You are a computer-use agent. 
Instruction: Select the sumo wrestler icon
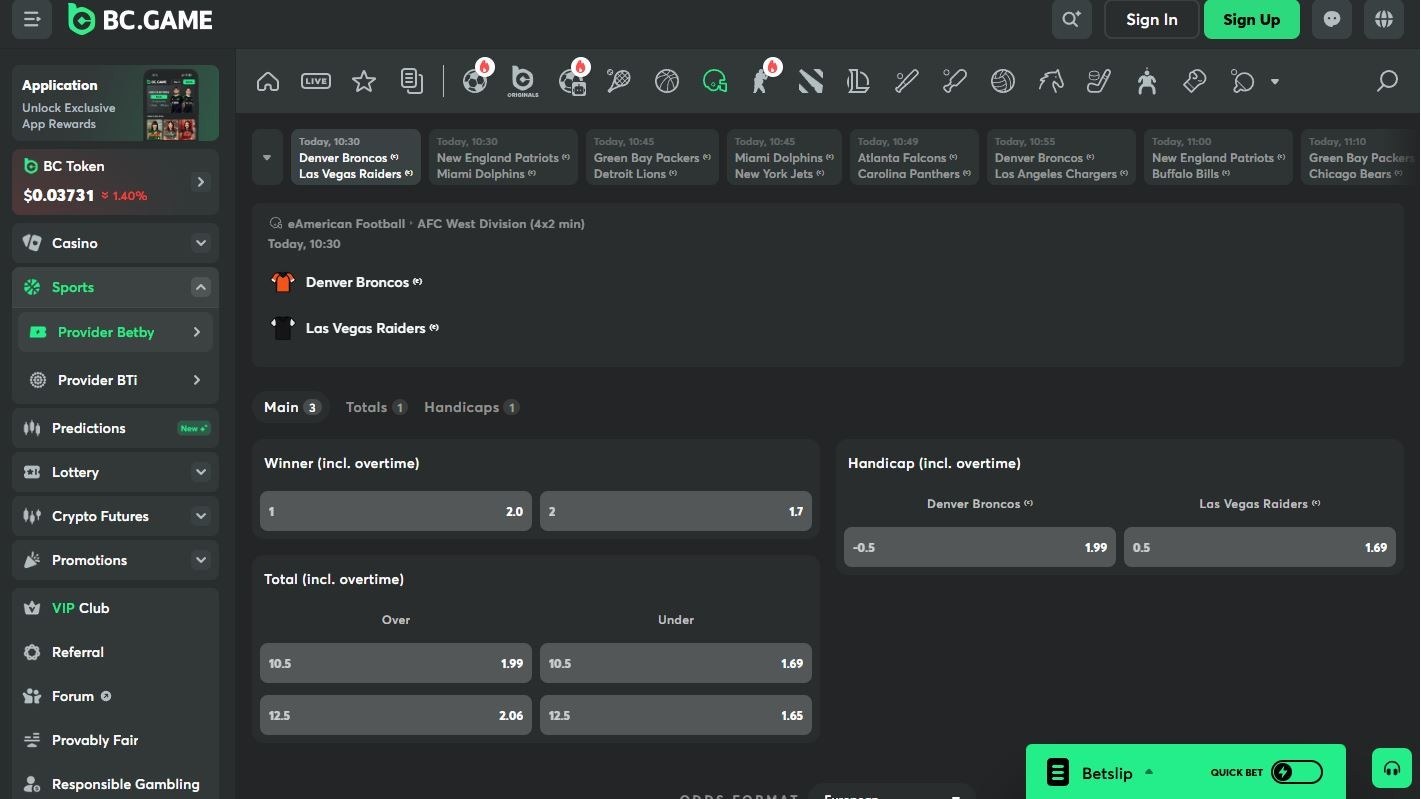click(1147, 81)
